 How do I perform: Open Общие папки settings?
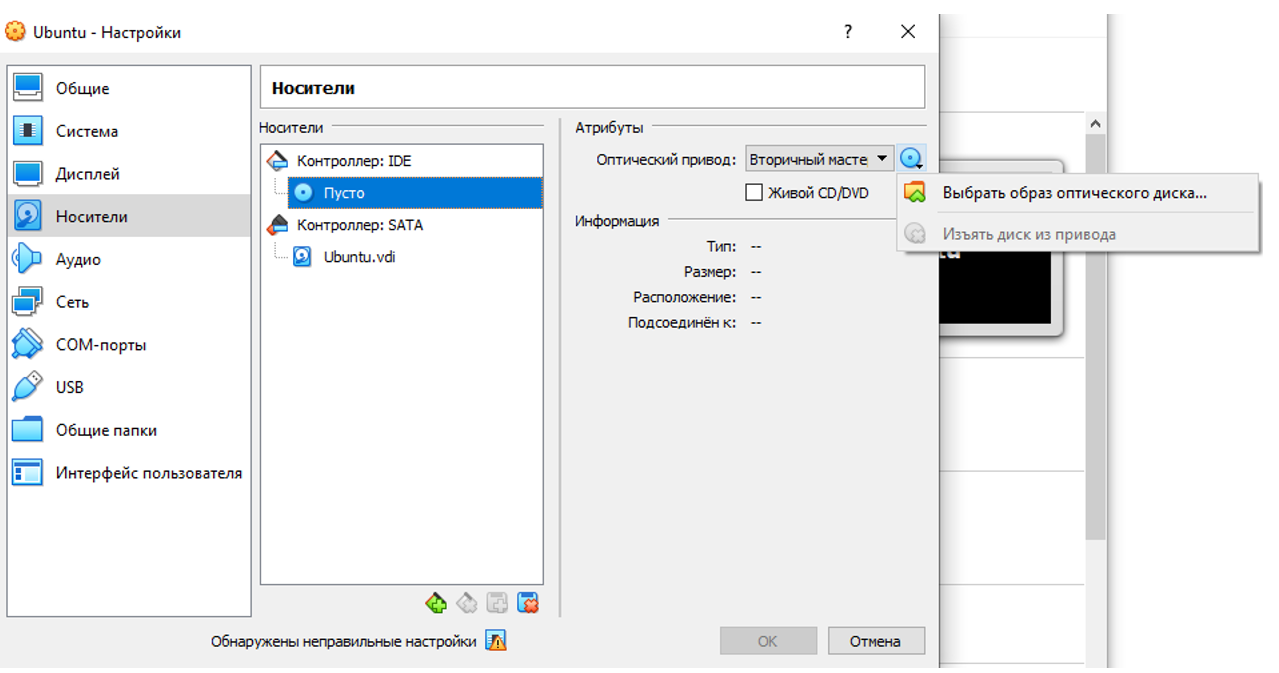(128, 430)
